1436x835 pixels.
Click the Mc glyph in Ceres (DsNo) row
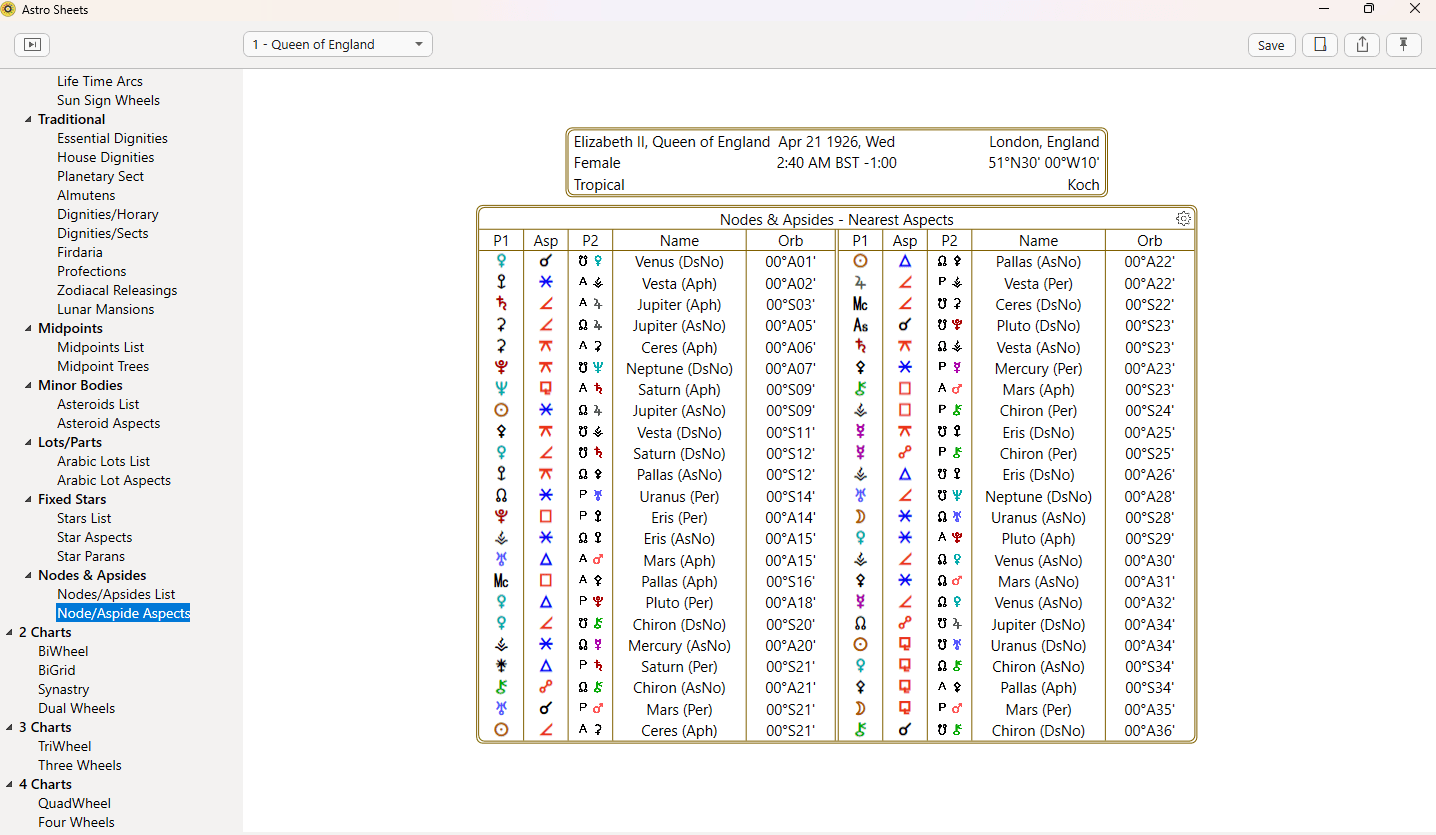click(860, 304)
